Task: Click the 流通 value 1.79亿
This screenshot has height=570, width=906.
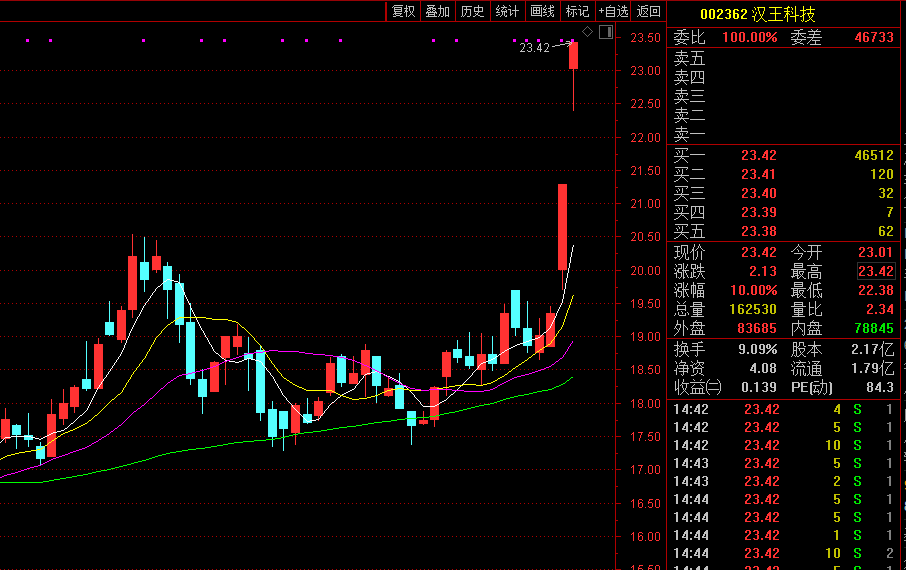Action: click(x=872, y=369)
